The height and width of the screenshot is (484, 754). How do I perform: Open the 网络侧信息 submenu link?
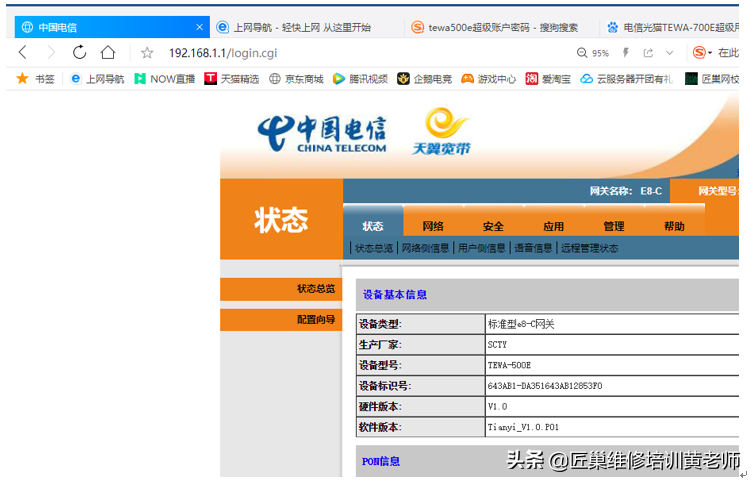[x=426, y=248]
